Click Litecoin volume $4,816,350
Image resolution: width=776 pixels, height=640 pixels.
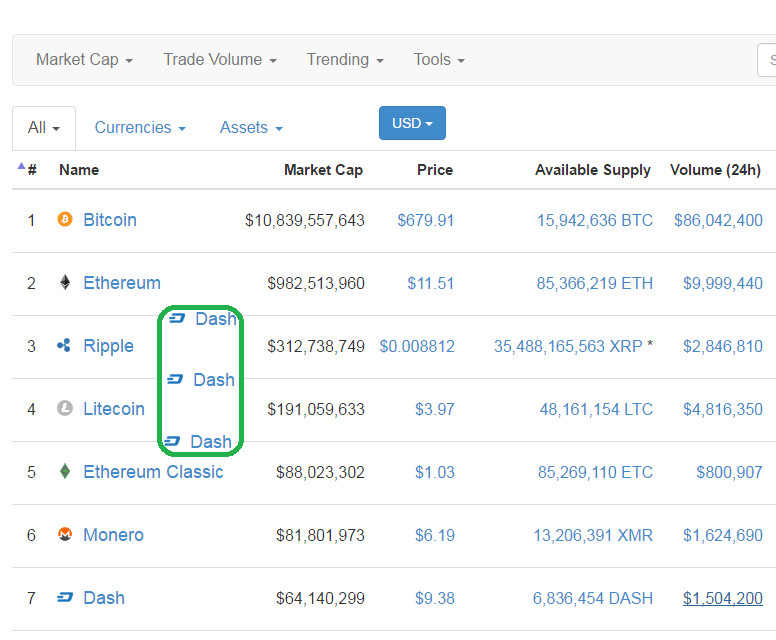coord(723,409)
